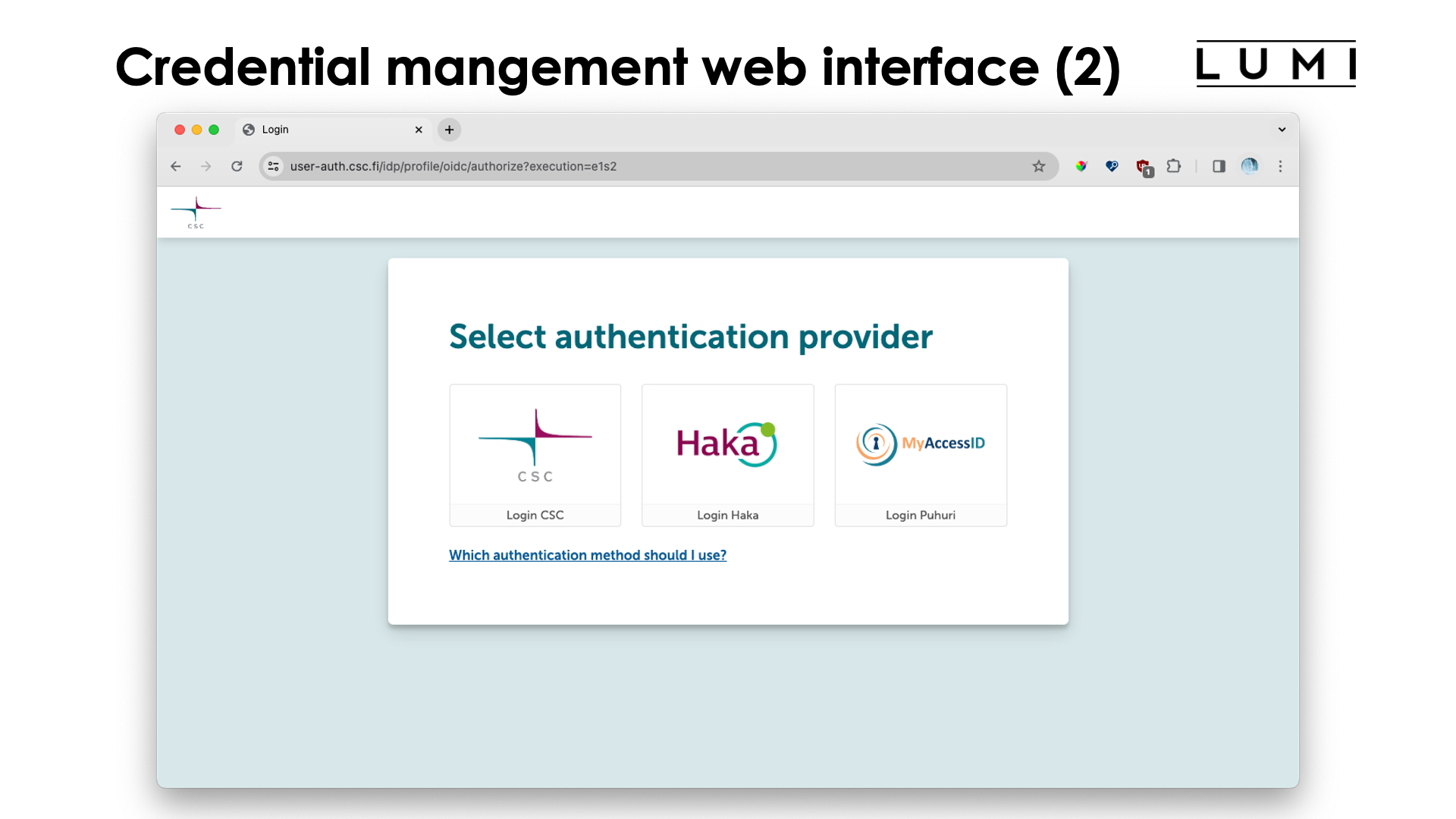
Task: Click the Select authentication provider heading
Action: tap(691, 337)
